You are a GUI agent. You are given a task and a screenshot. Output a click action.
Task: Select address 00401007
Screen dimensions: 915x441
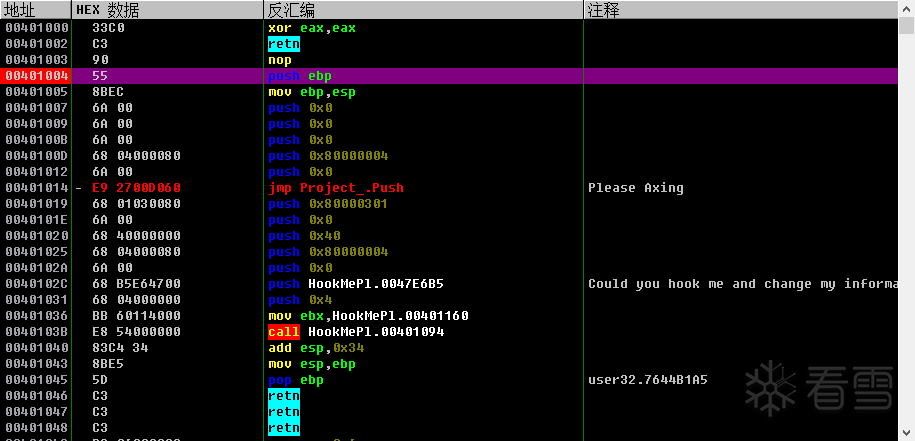tap(37, 108)
